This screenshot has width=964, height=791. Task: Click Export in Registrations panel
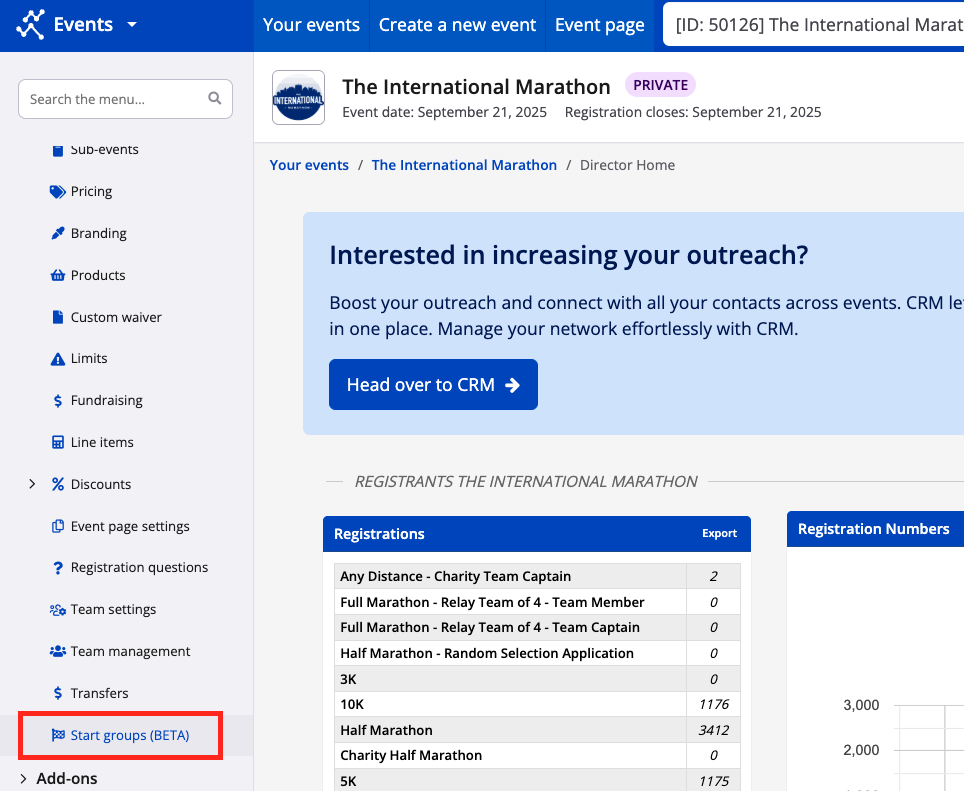tap(719, 534)
